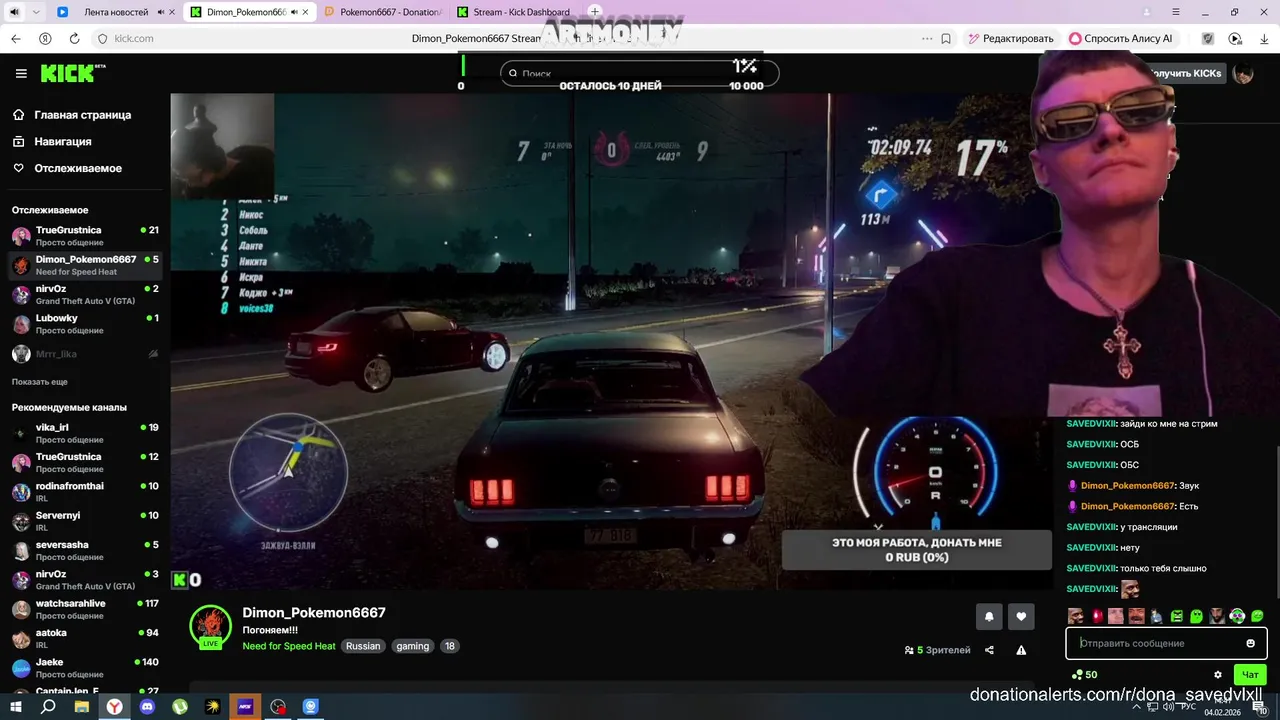
Task: Click the 18 age tag
Action: click(x=450, y=646)
